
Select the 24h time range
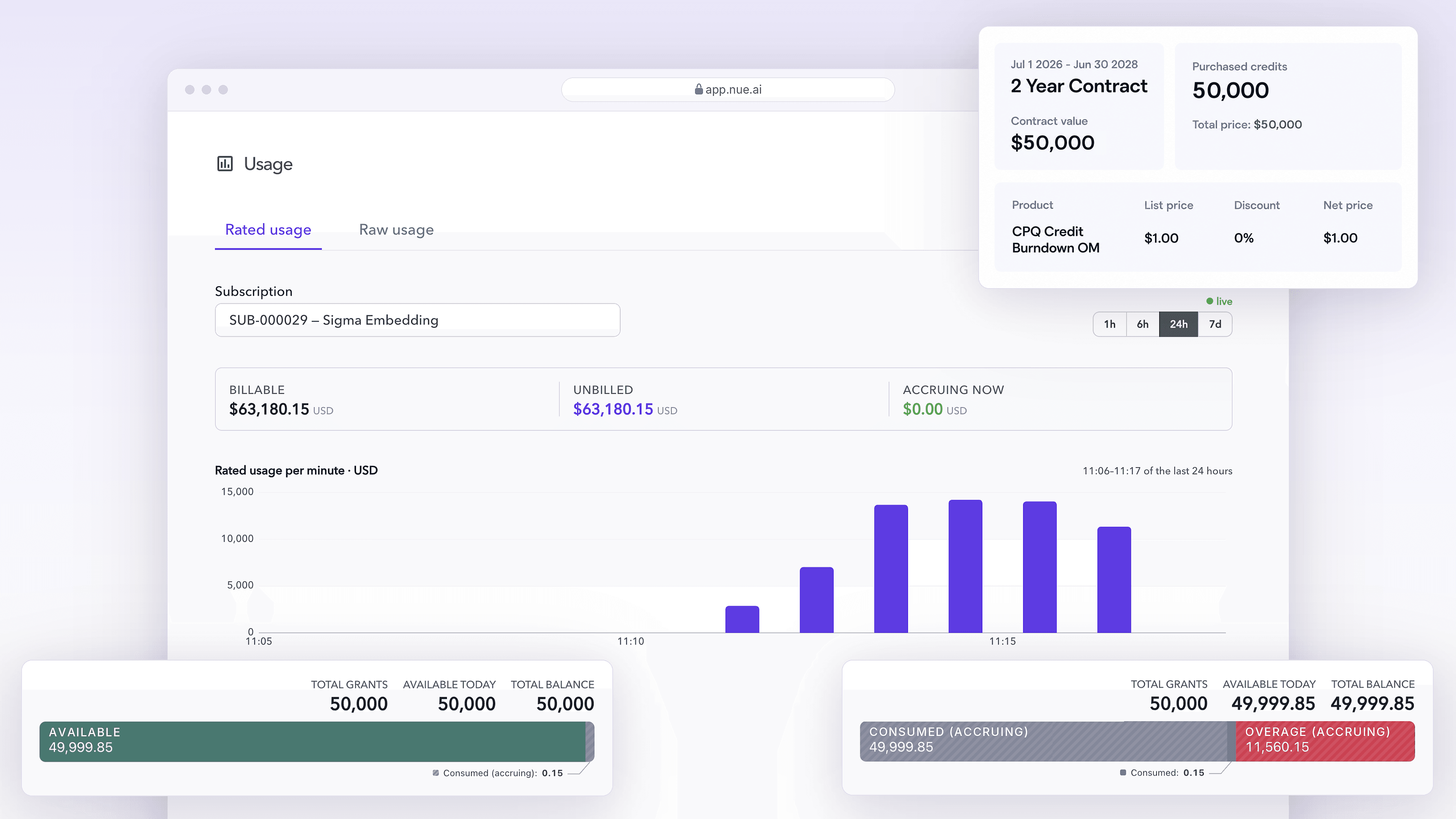(1178, 324)
